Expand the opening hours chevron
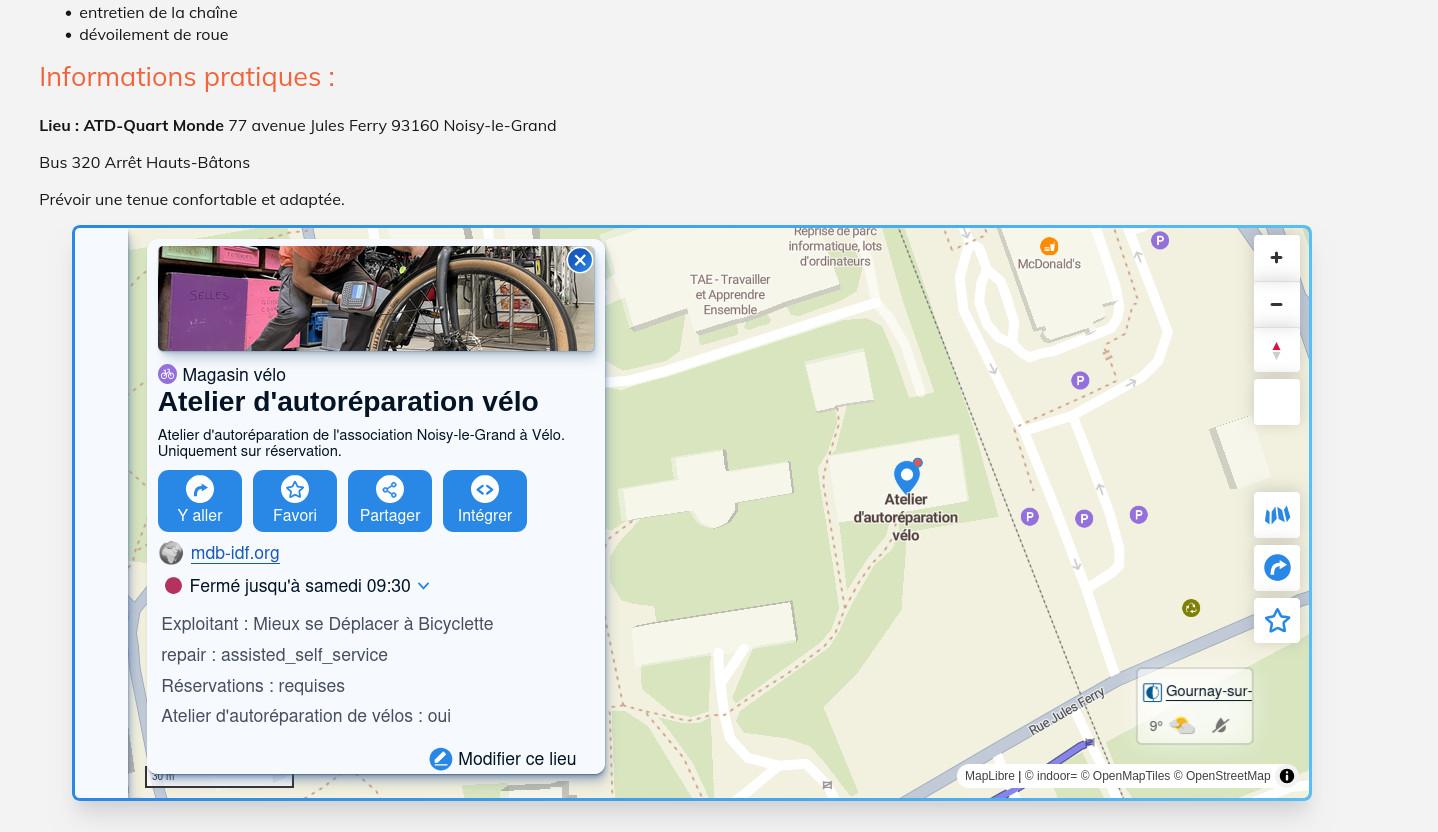Screen dimensions: 1438x832 (423, 586)
